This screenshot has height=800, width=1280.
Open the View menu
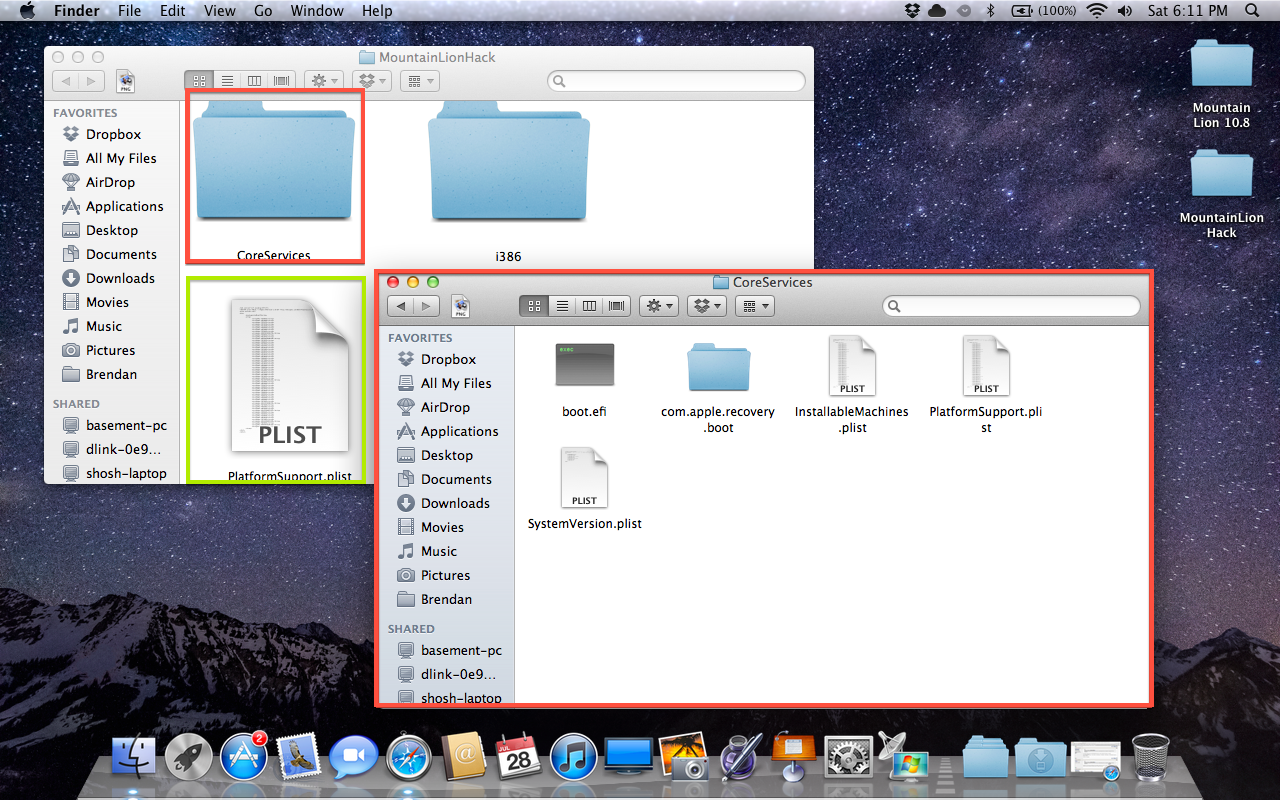[219, 11]
